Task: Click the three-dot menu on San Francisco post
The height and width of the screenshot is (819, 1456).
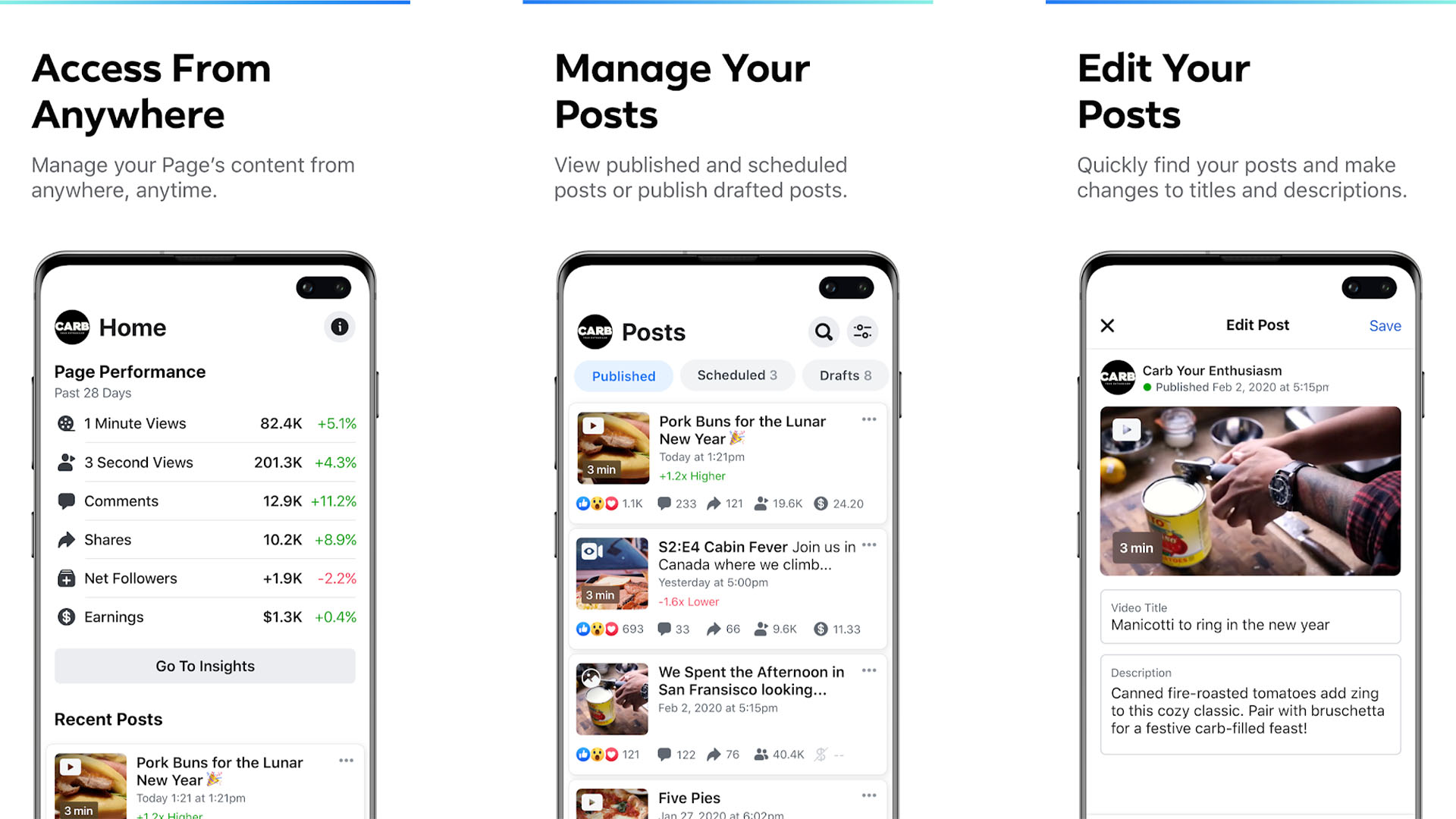Action: 869,671
